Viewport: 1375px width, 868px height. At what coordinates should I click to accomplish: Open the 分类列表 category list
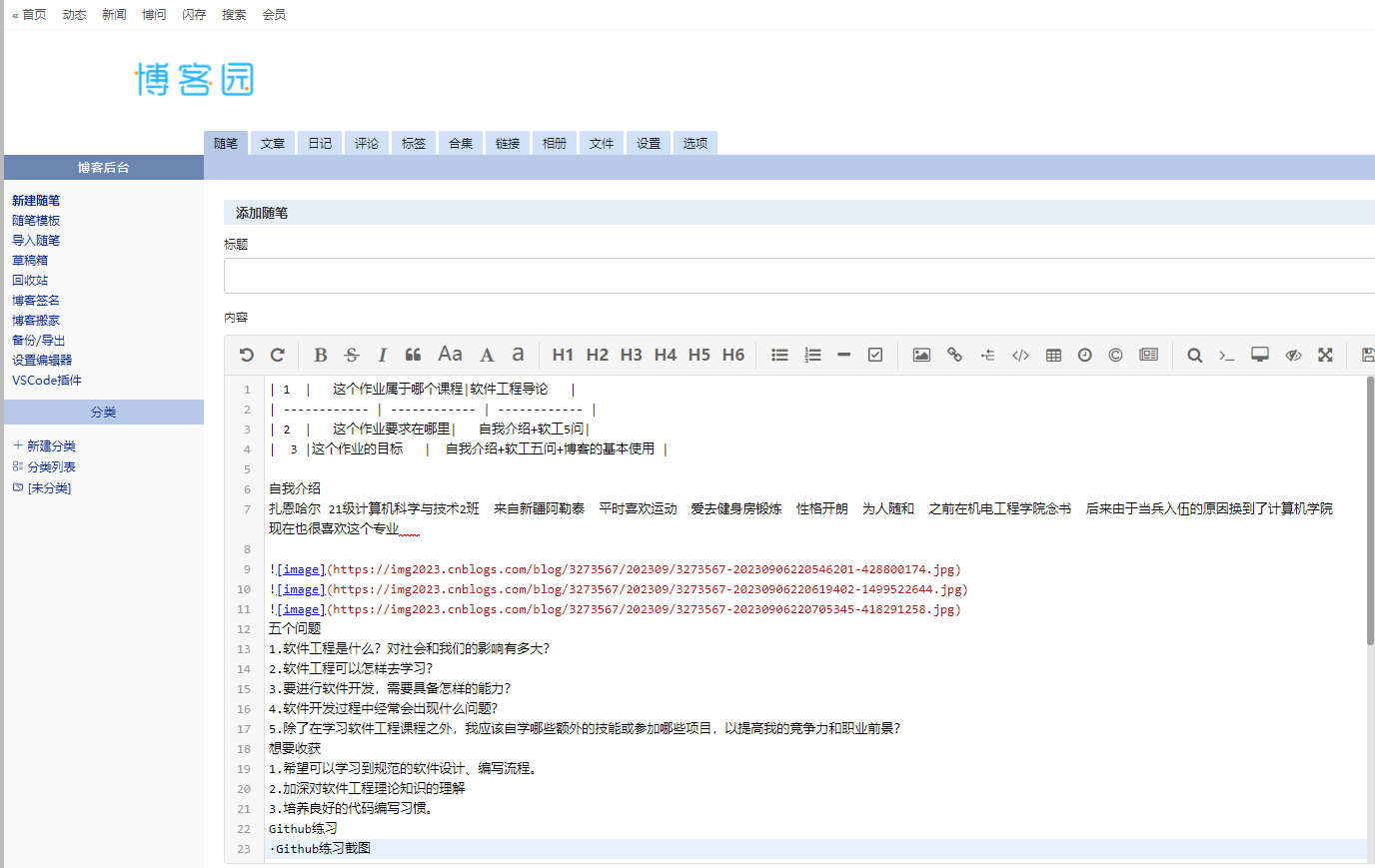[x=45, y=467]
